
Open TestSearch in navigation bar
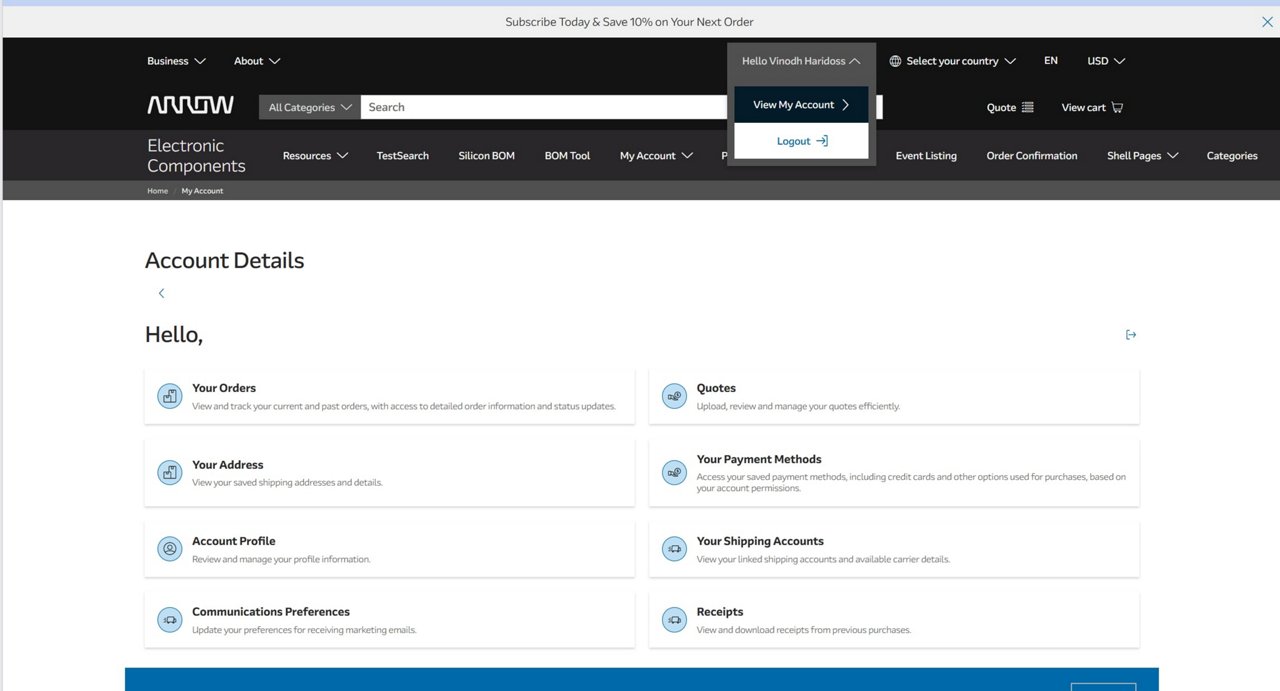(403, 156)
